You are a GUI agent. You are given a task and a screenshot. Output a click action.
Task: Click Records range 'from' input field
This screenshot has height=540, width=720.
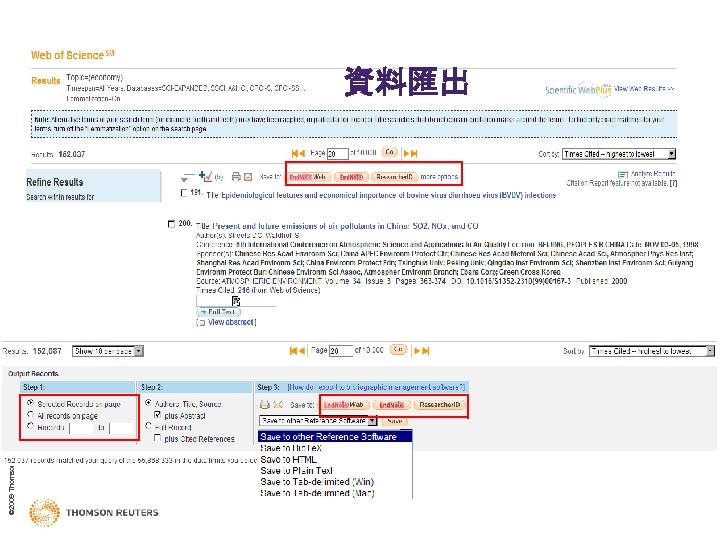[x=81, y=428]
